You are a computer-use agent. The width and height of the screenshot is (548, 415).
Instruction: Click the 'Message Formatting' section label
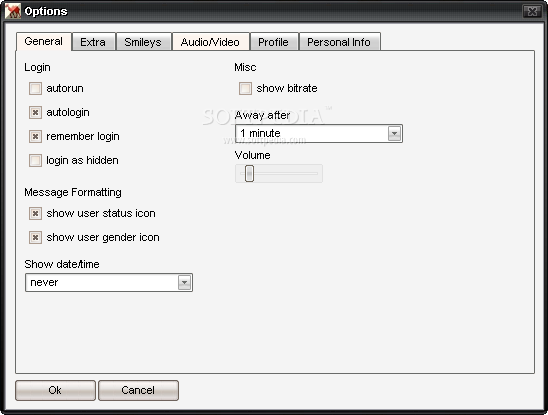tap(73, 192)
